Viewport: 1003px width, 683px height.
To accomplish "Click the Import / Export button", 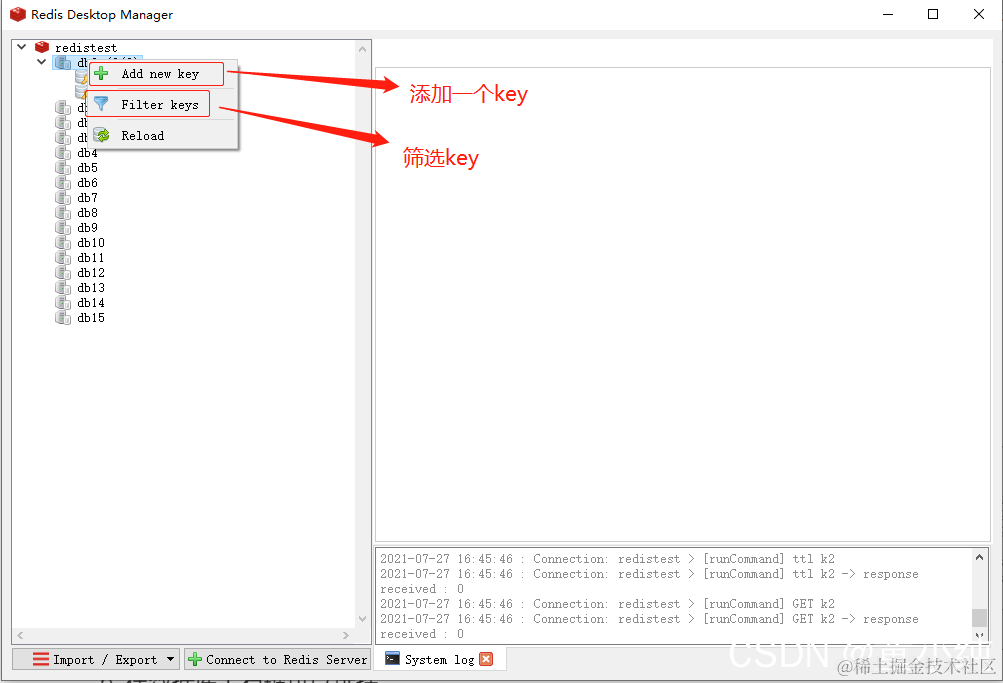I will coord(95,659).
